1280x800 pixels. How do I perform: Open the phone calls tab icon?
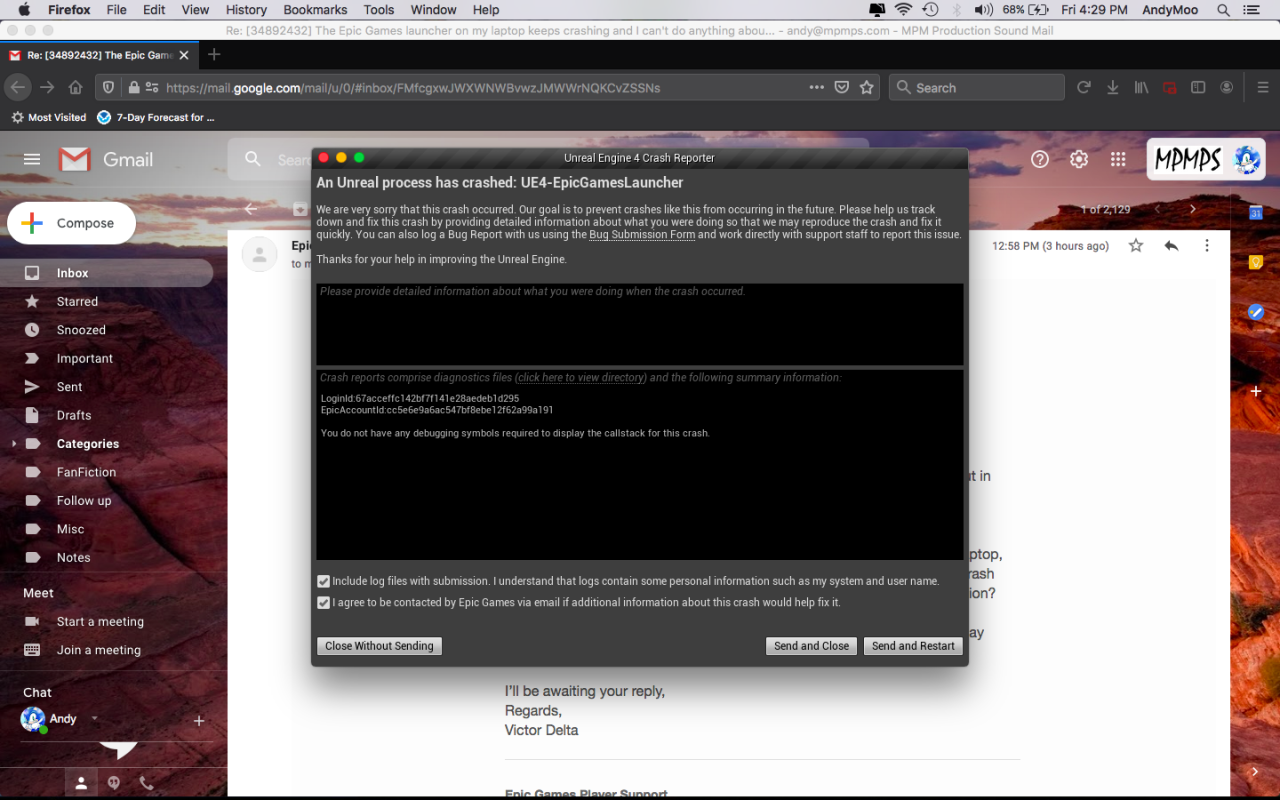click(x=146, y=784)
